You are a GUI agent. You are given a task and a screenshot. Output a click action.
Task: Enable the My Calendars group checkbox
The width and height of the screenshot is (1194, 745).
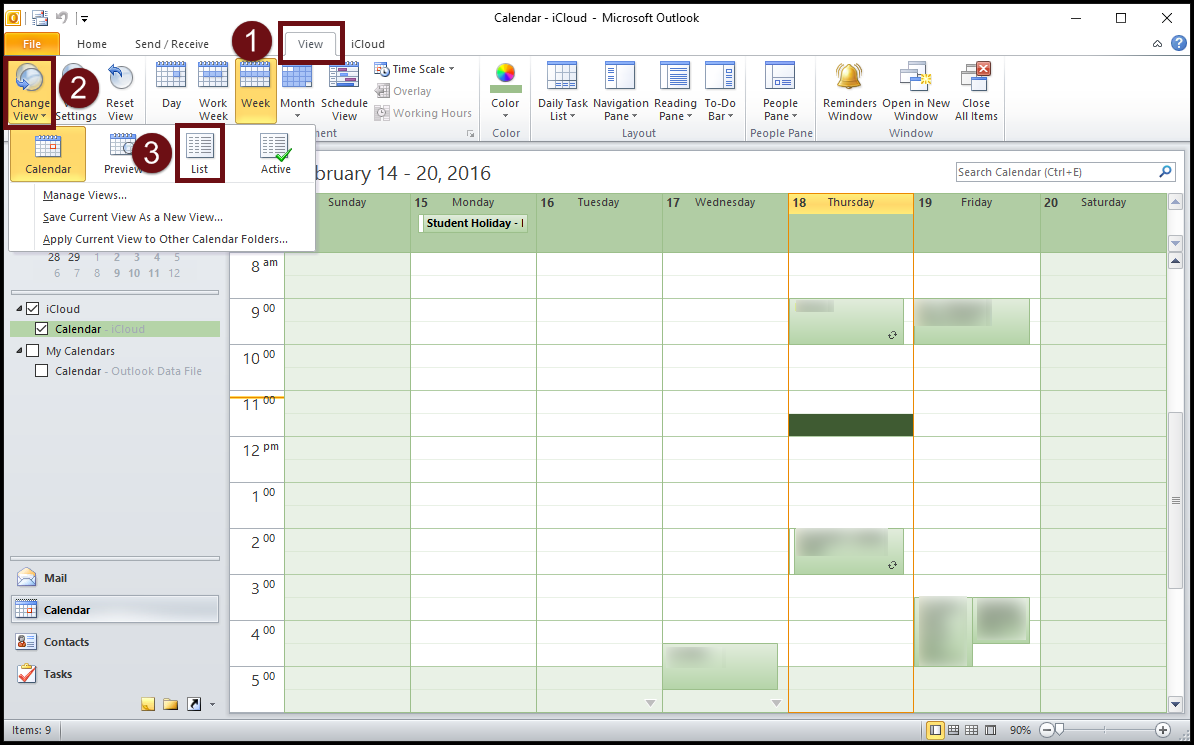(32, 351)
